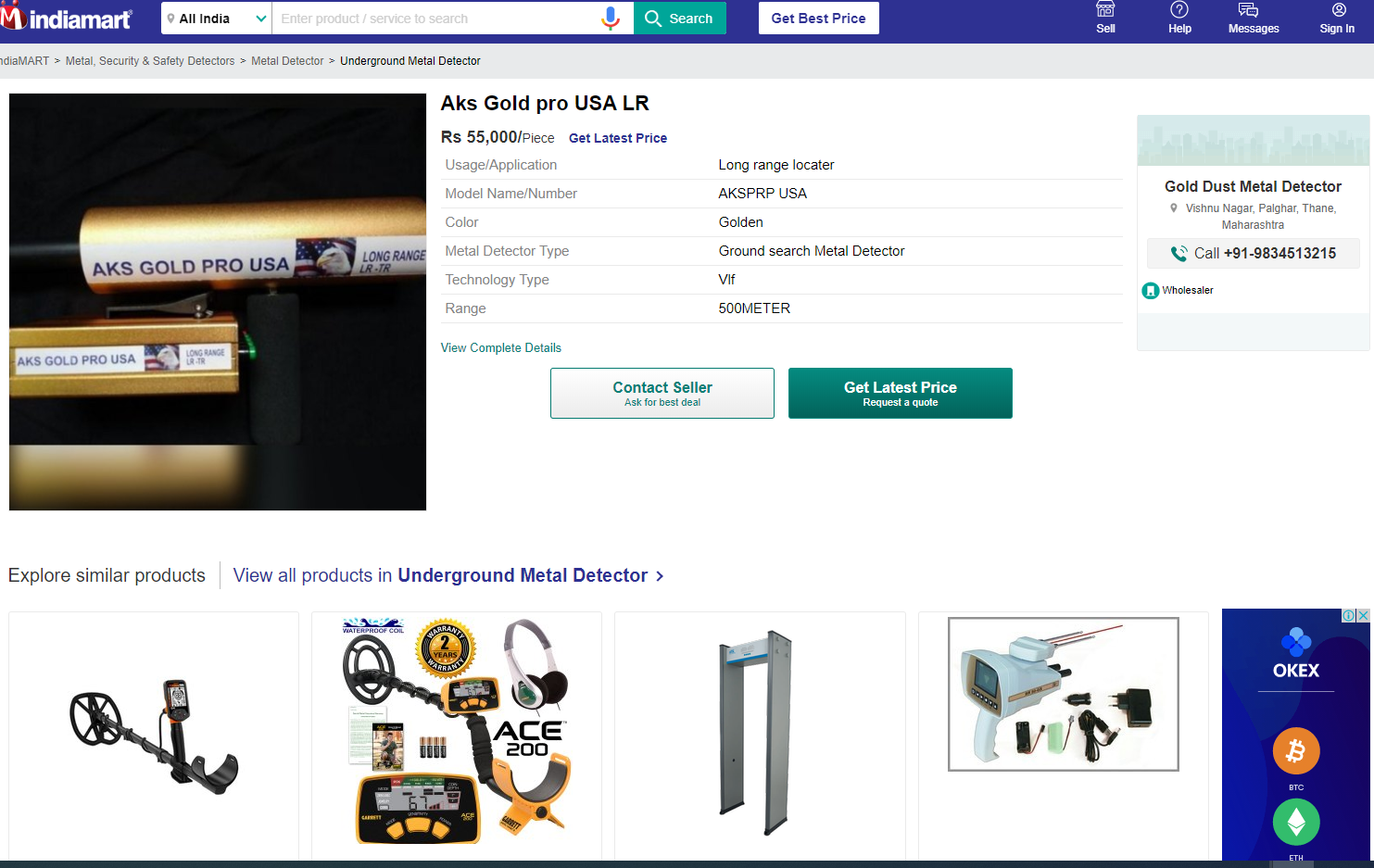Click Contact Seller button
Screen dimensions: 1374x868
pyautogui.click(x=662, y=393)
